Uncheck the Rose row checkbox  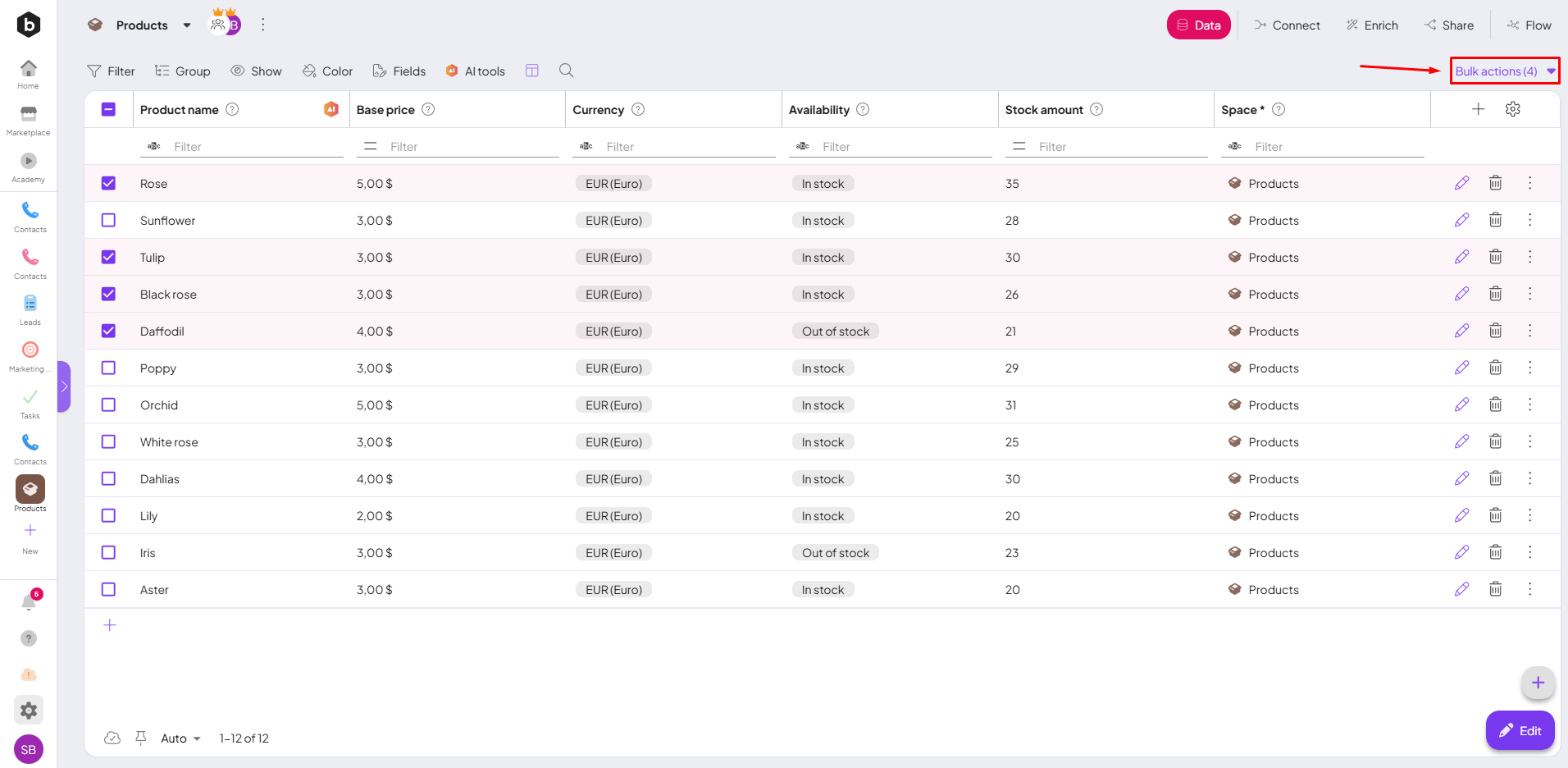click(108, 183)
